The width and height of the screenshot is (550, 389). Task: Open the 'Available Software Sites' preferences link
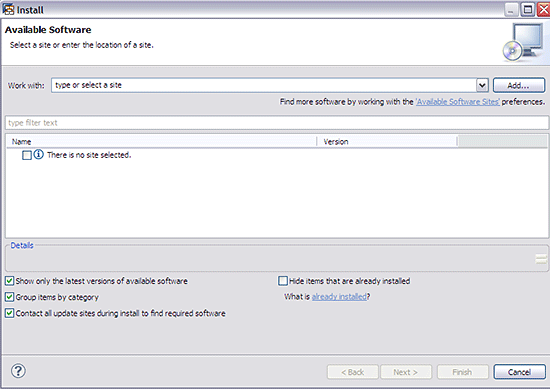coord(458,102)
